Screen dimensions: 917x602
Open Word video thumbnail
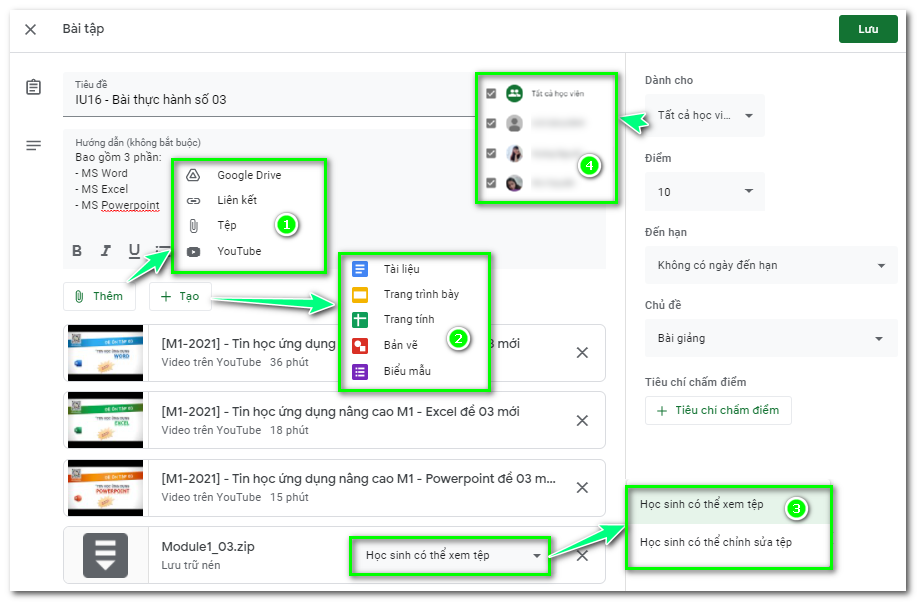105,353
